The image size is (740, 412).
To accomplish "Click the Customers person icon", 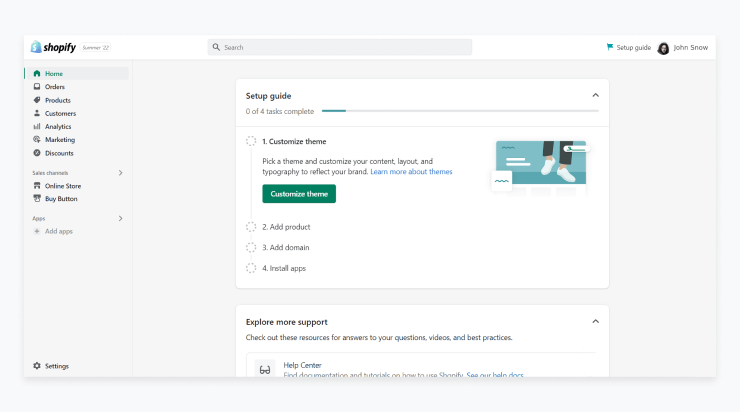I will coord(37,113).
